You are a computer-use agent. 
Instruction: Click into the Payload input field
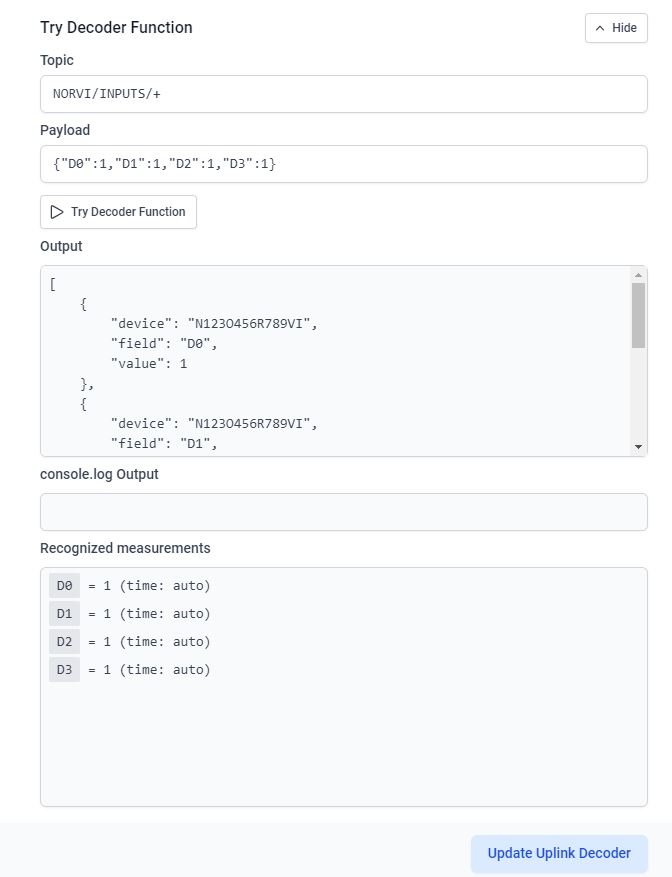(343, 163)
